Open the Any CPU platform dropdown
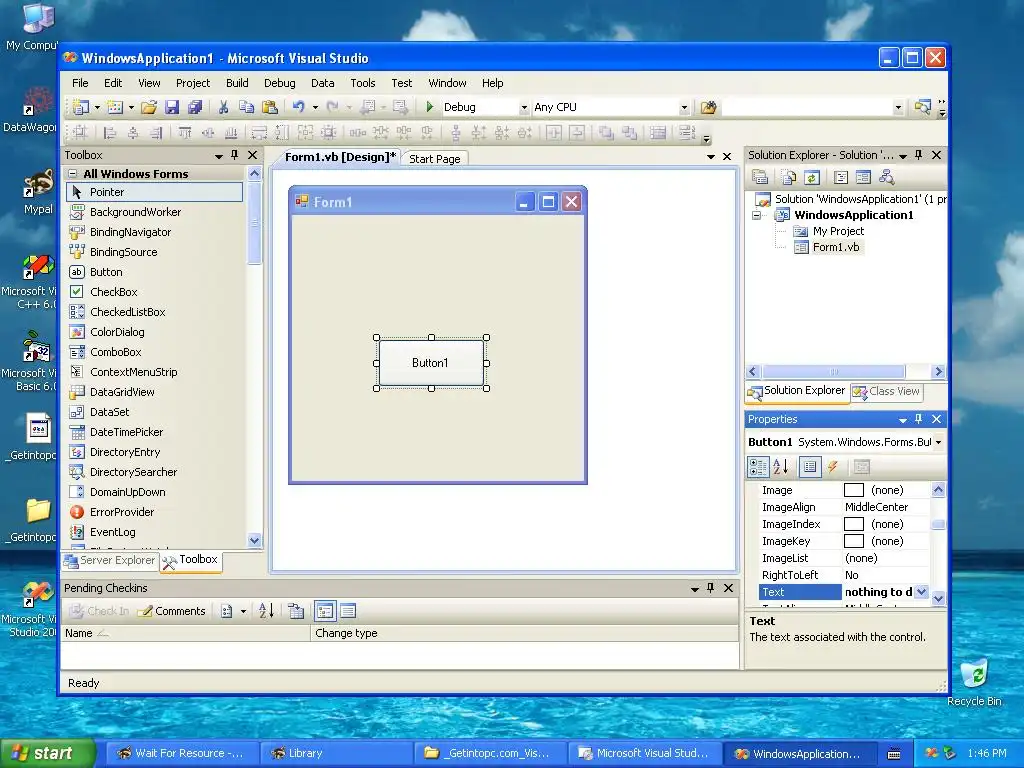The height and width of the screenshot is (768, 1024). click(x=684, y=108)
